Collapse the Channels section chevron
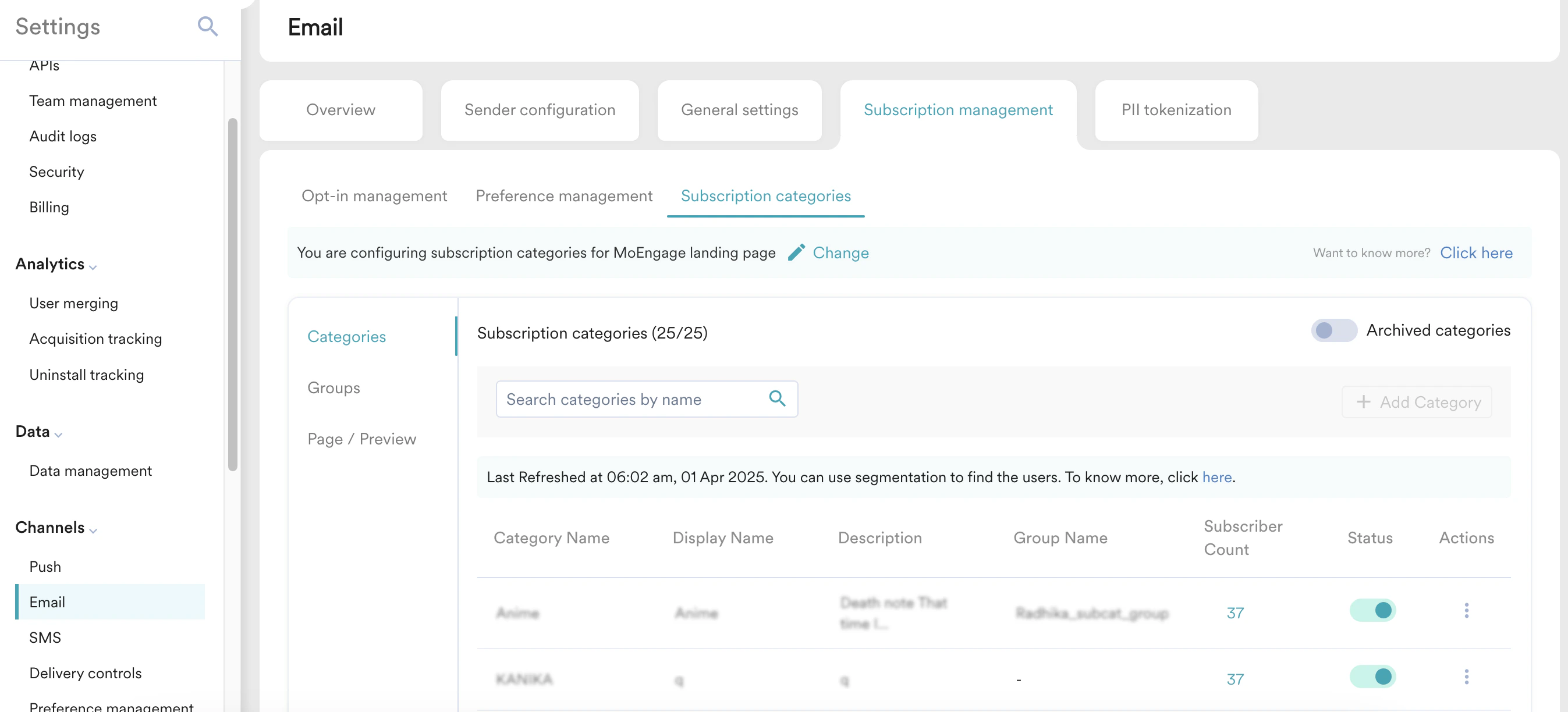1568x712 pixels. coord(93,531)
